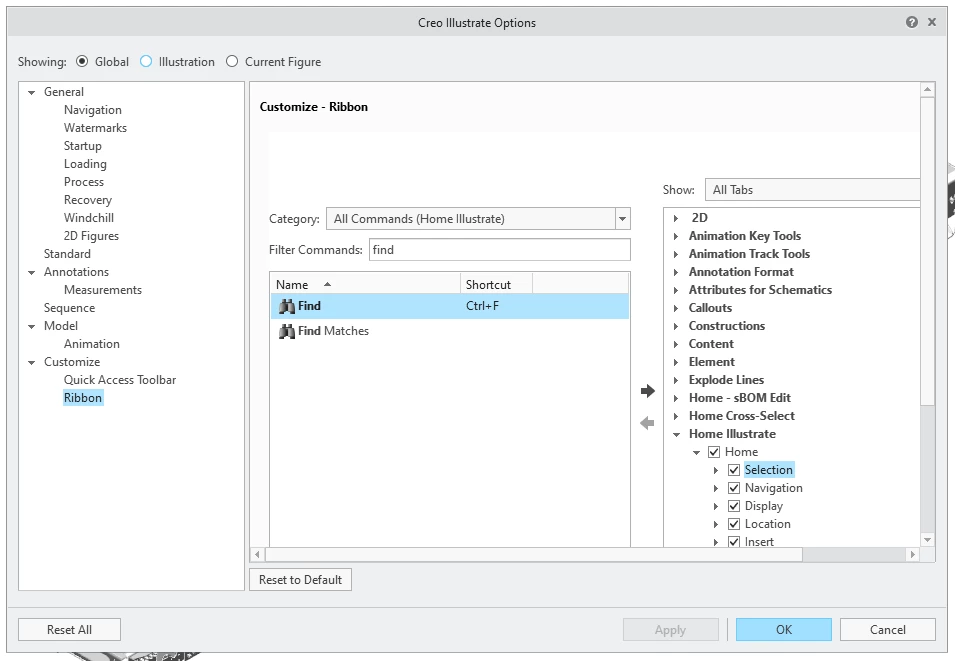The image size is (955, 661).
Task: Click the OK button
Action: pyautogui.click(x=783, y=629)
